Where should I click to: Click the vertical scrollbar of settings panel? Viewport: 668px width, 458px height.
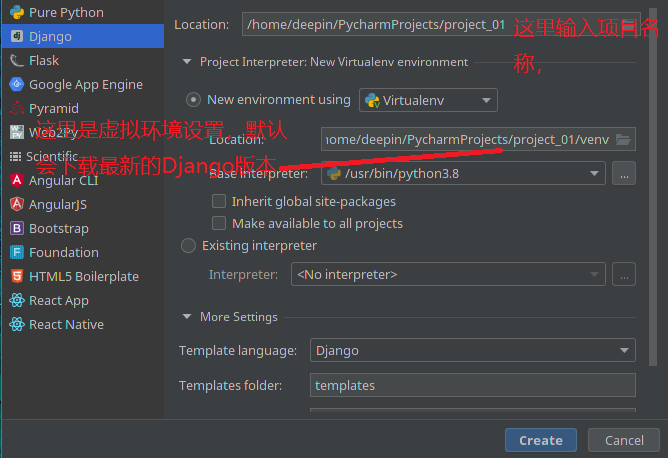click(653, 187)
